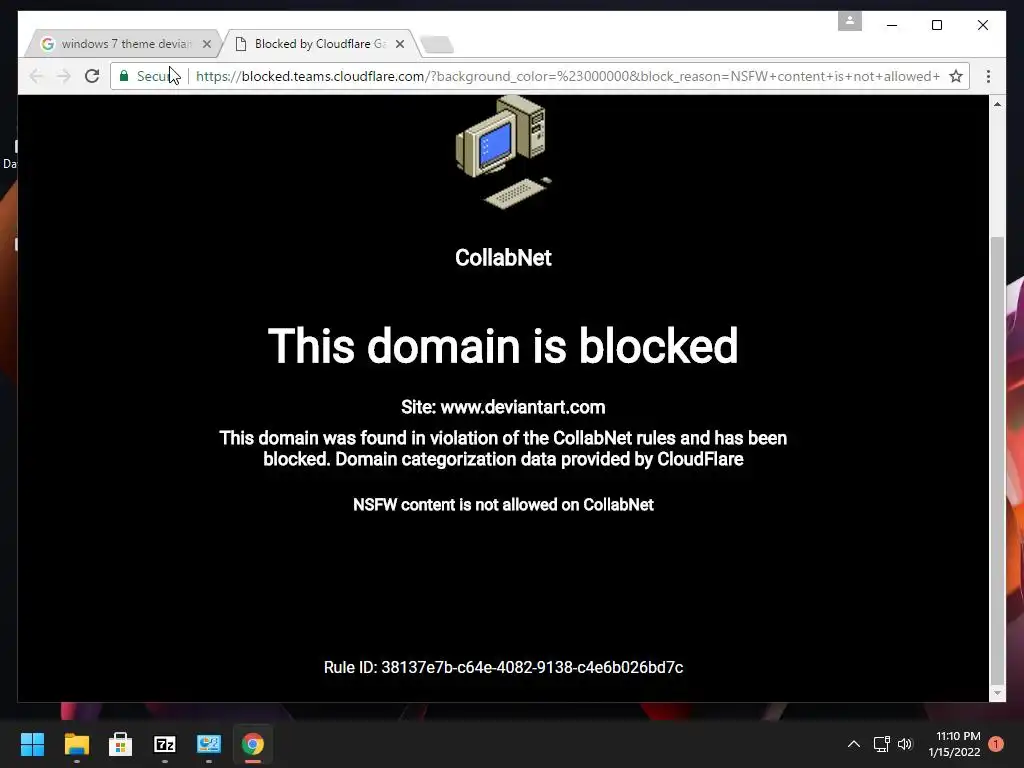Screen dimensions: 1024x768
Task: Reload the blocked page
Action: pyautogui.click(x=92, y=76)
